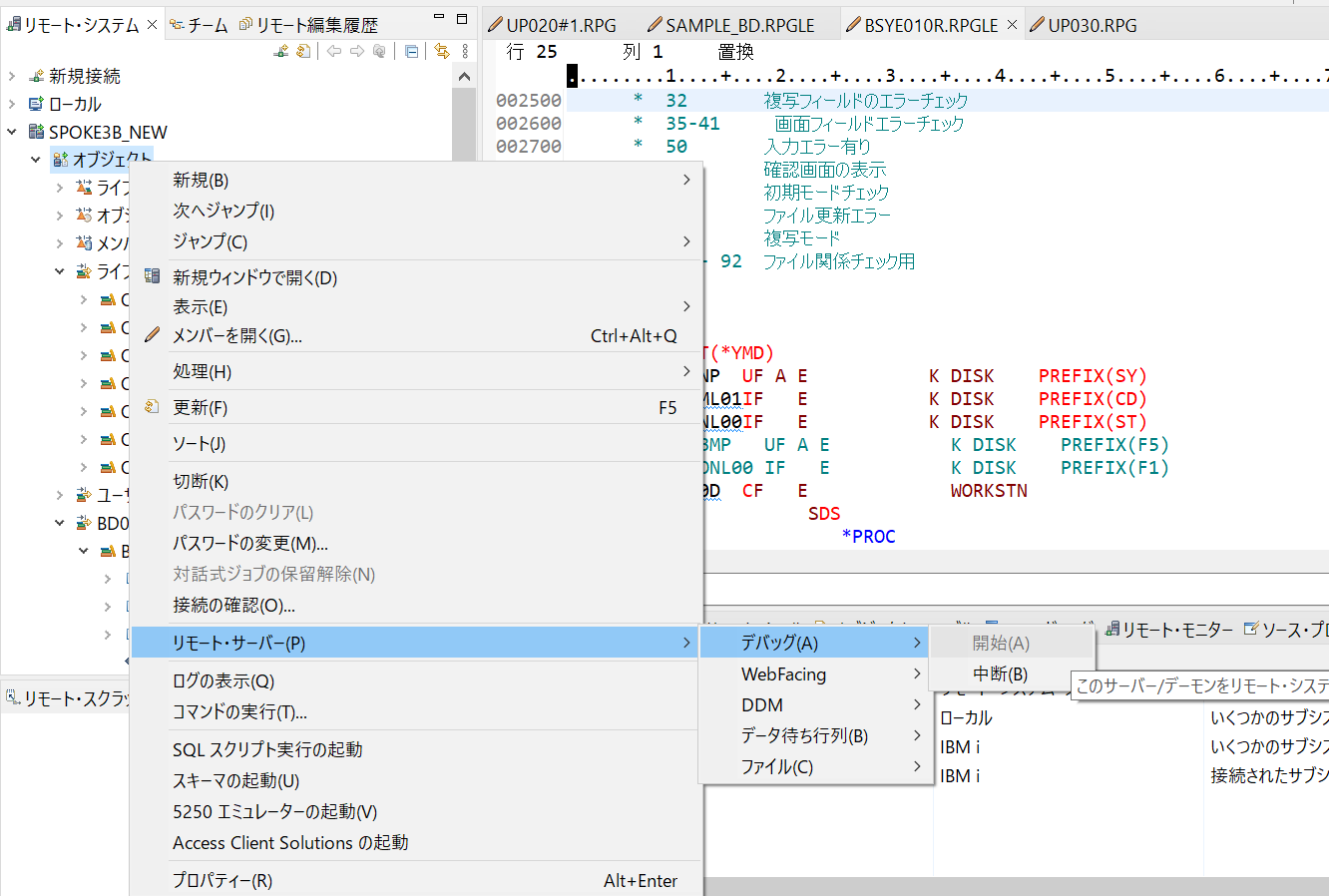Click the refresh toolbar icon in Remote Systems view
Viewport: 1329px width, 896px height.
[x=303, y=51]
